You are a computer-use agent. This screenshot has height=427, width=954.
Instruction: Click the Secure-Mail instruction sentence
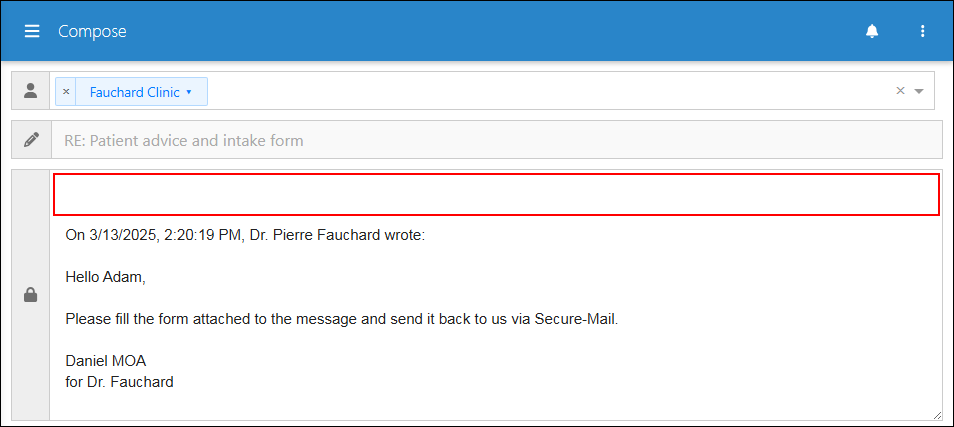click(x=342, y=319)
